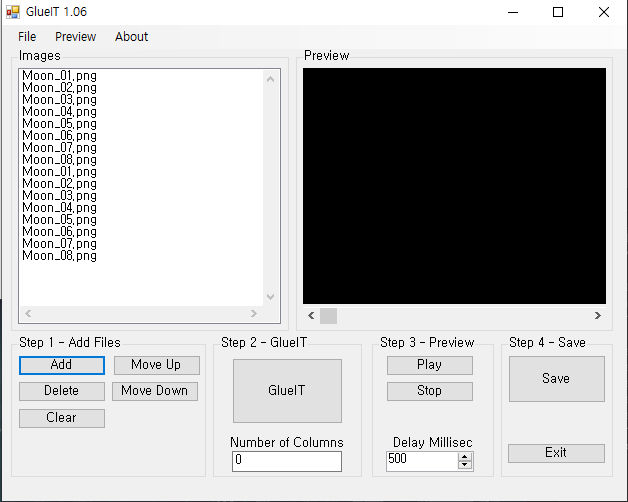Click the Move Up button

(157, 365)
